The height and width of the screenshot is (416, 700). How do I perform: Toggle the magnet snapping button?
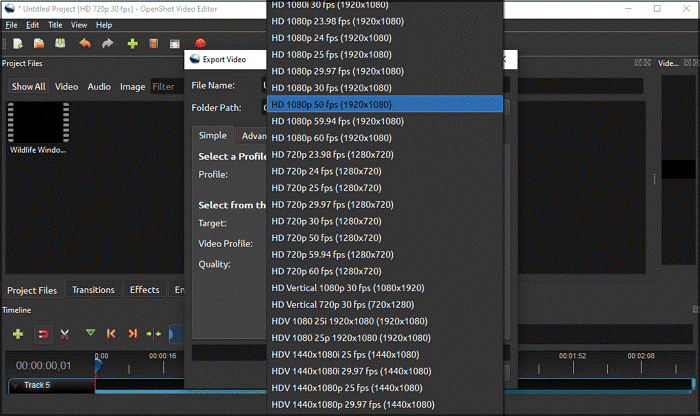42,333
